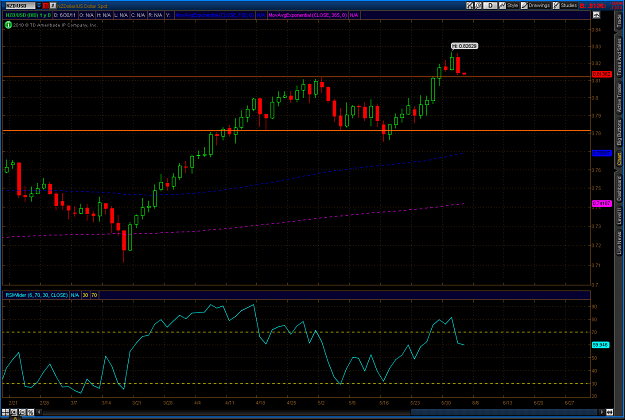Click the RSIWilder study label
The height and width of the screenshot is (420, 625).
36,295
